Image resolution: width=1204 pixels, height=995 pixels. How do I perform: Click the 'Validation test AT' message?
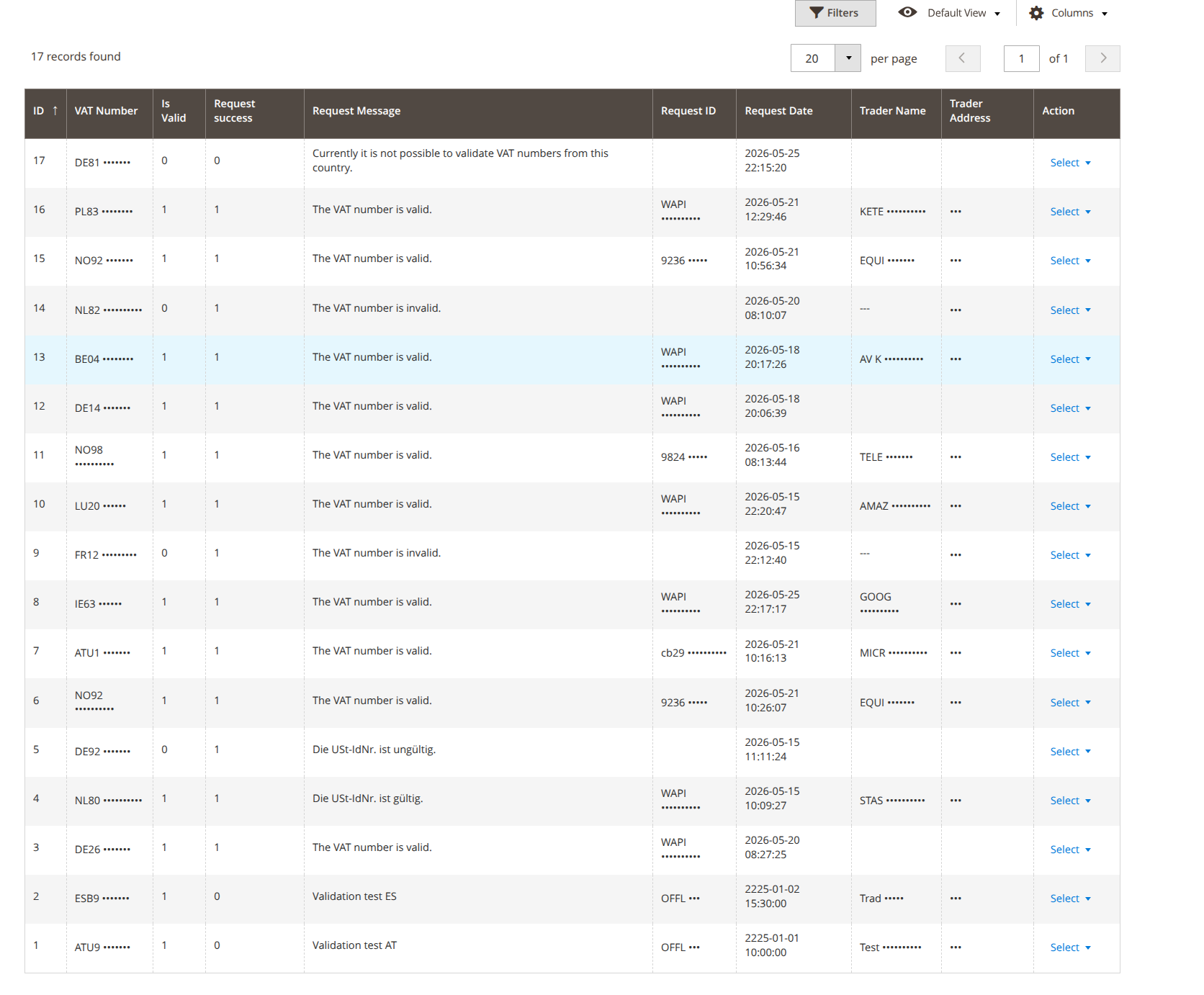(x=354, y=945)
